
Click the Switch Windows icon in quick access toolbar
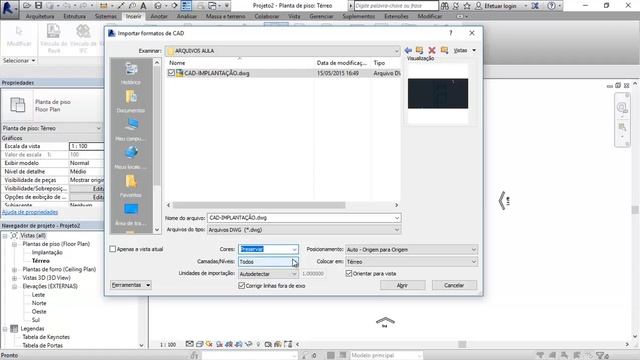tap(212, 6)
